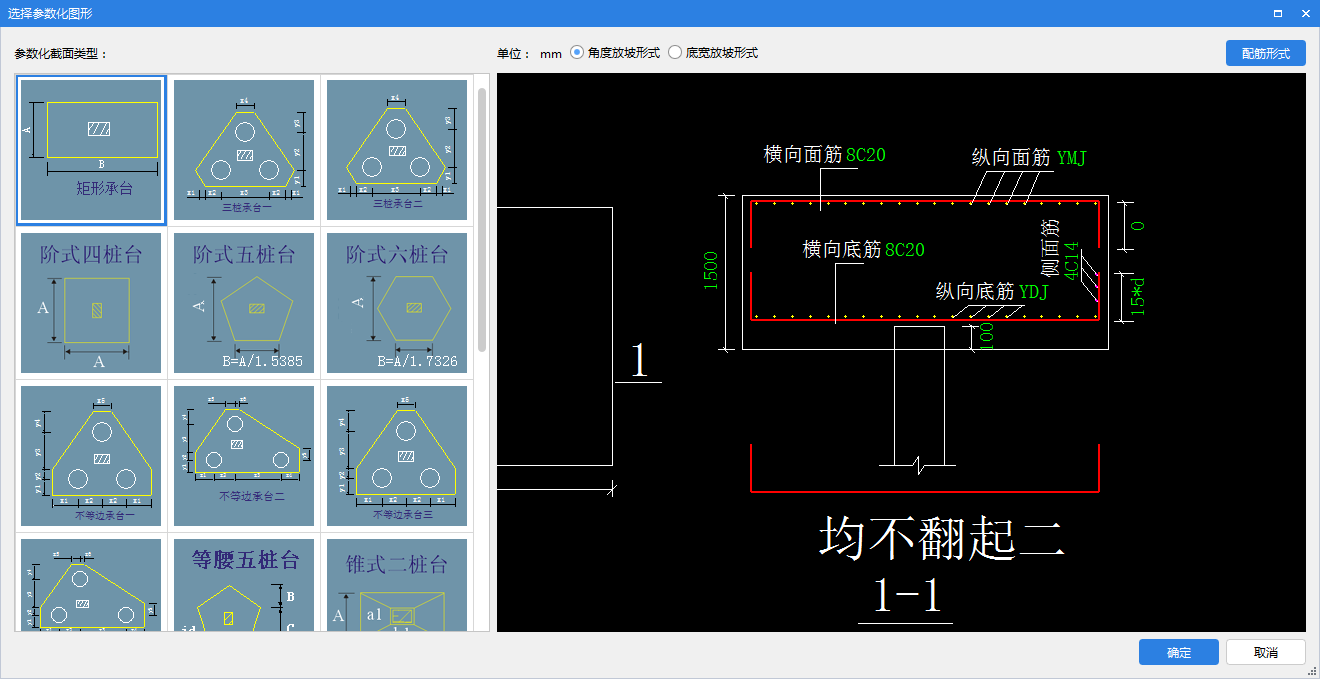Screen dimensions: 1320x679
Task: Choose the 阶式五桩台 pentagon shape
Action: coord(244,303)
